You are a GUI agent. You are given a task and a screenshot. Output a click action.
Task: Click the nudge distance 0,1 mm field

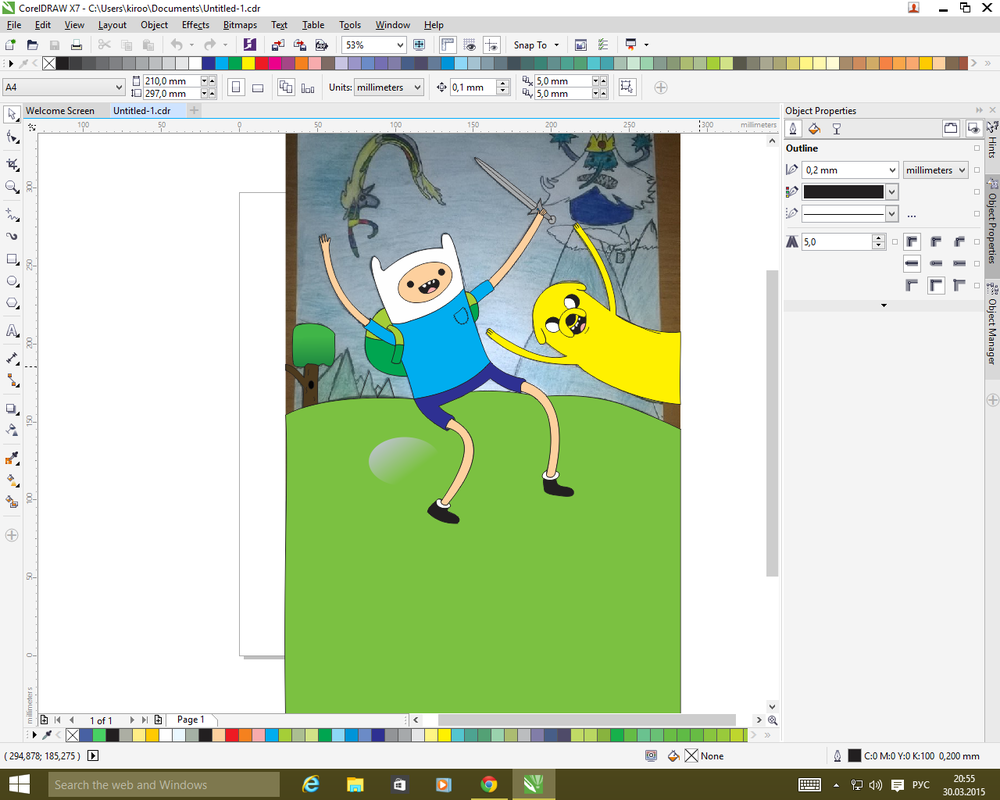click(x=473, y=87)
